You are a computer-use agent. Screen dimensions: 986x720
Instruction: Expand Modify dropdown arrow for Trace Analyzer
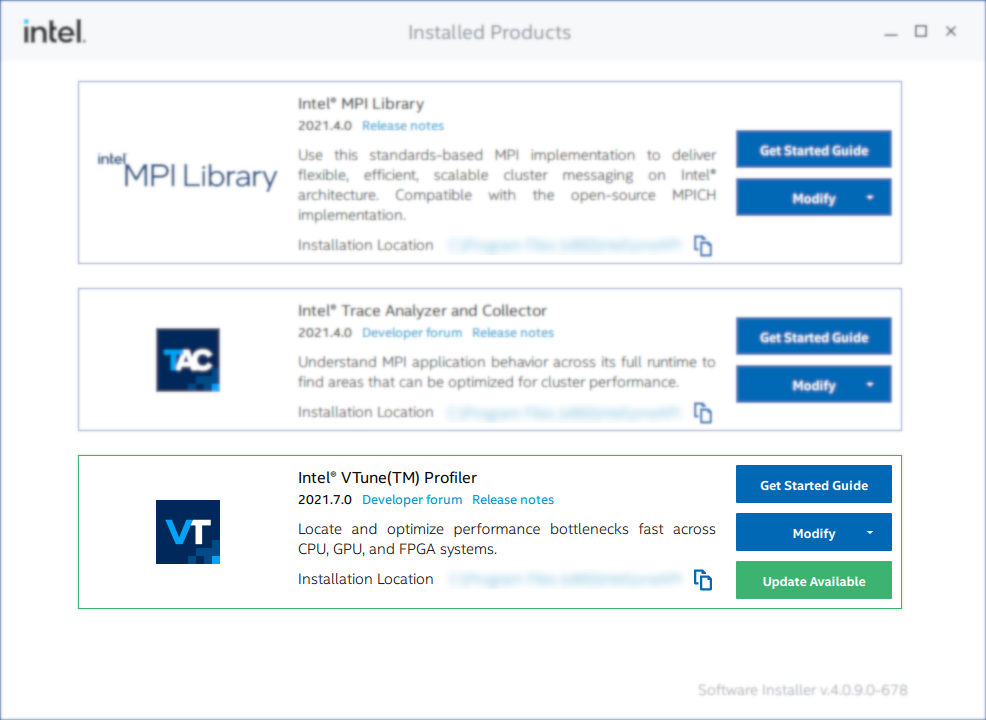pyautogui.click(x=870, y=385)
